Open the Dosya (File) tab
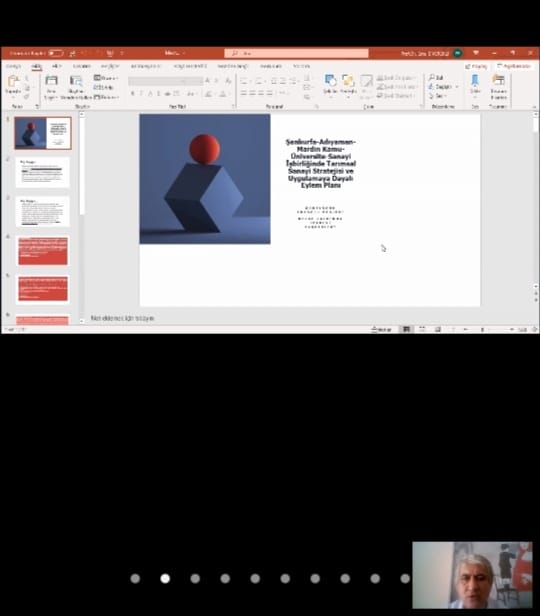Viewport: 540px width, 616px height. (13, 66)
